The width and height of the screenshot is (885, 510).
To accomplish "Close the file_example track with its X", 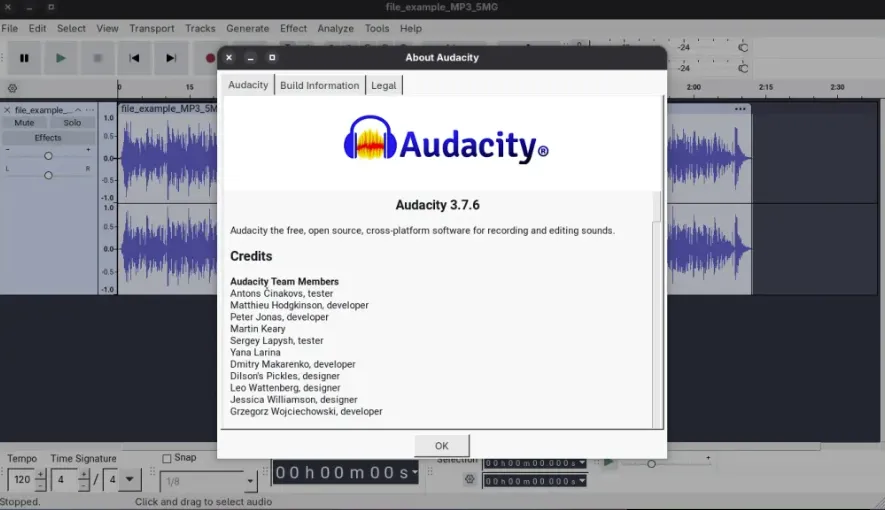I will 7,110.
